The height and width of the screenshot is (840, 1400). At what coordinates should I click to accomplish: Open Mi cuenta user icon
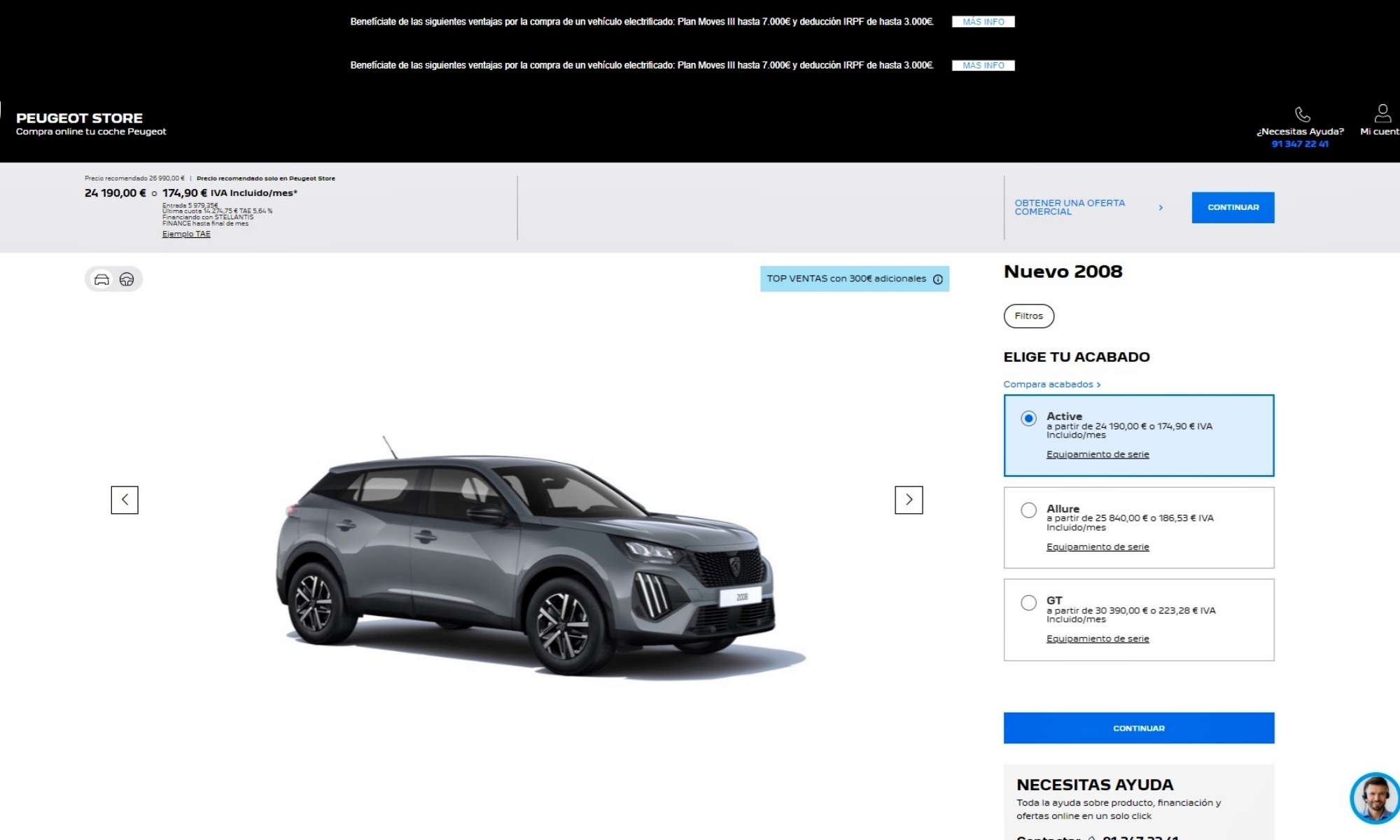click(1382, 113)
